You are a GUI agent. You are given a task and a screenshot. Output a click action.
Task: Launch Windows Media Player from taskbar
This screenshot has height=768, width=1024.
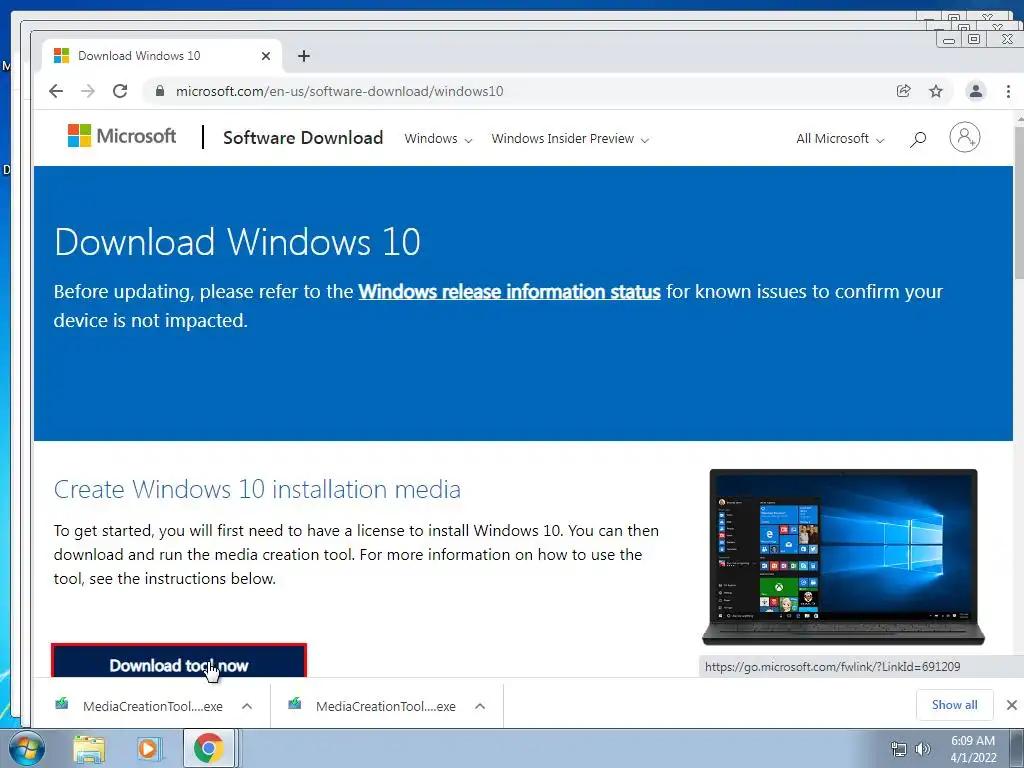[149, 749]
